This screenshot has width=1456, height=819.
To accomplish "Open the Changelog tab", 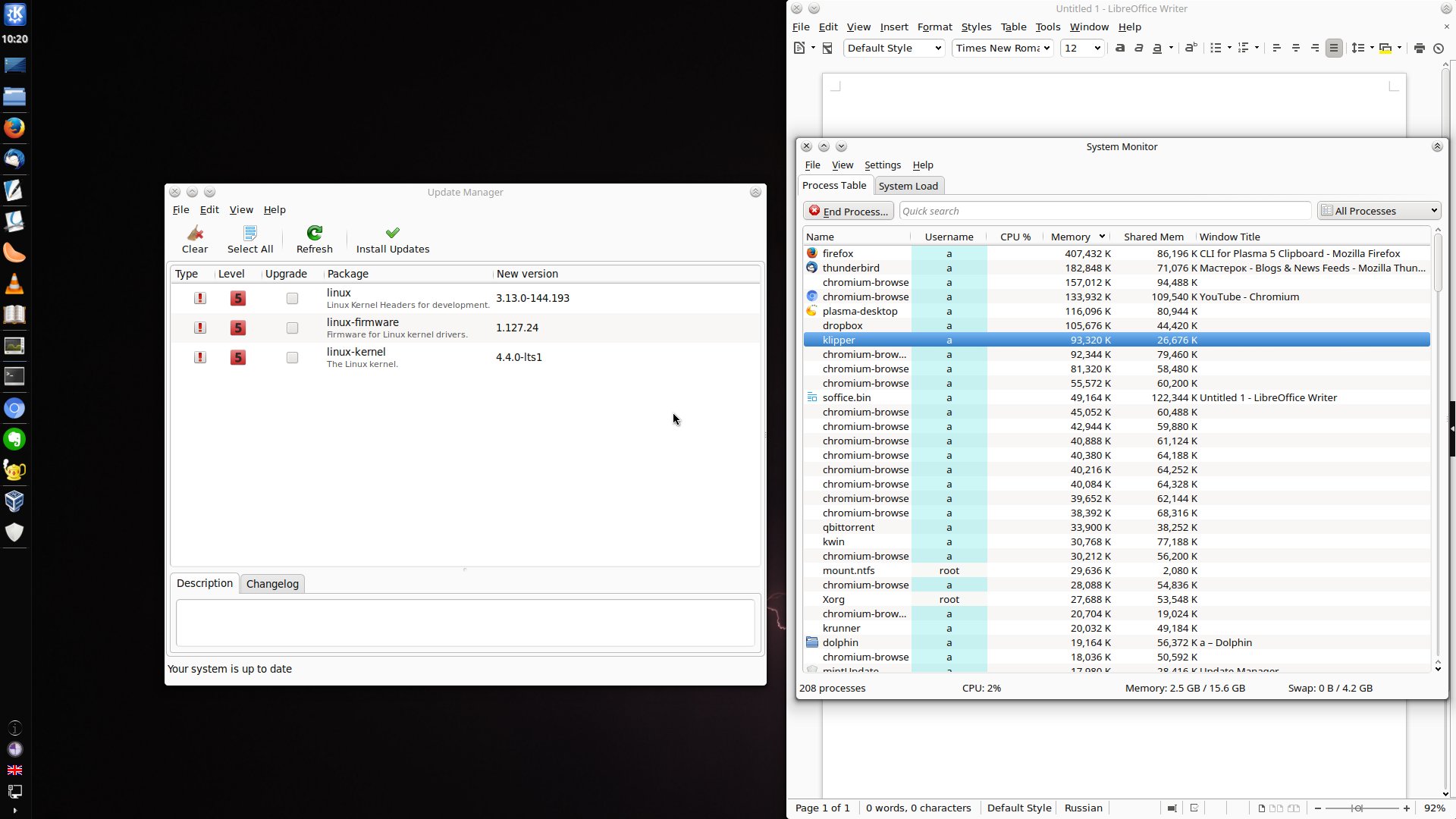I will point(272,584).
